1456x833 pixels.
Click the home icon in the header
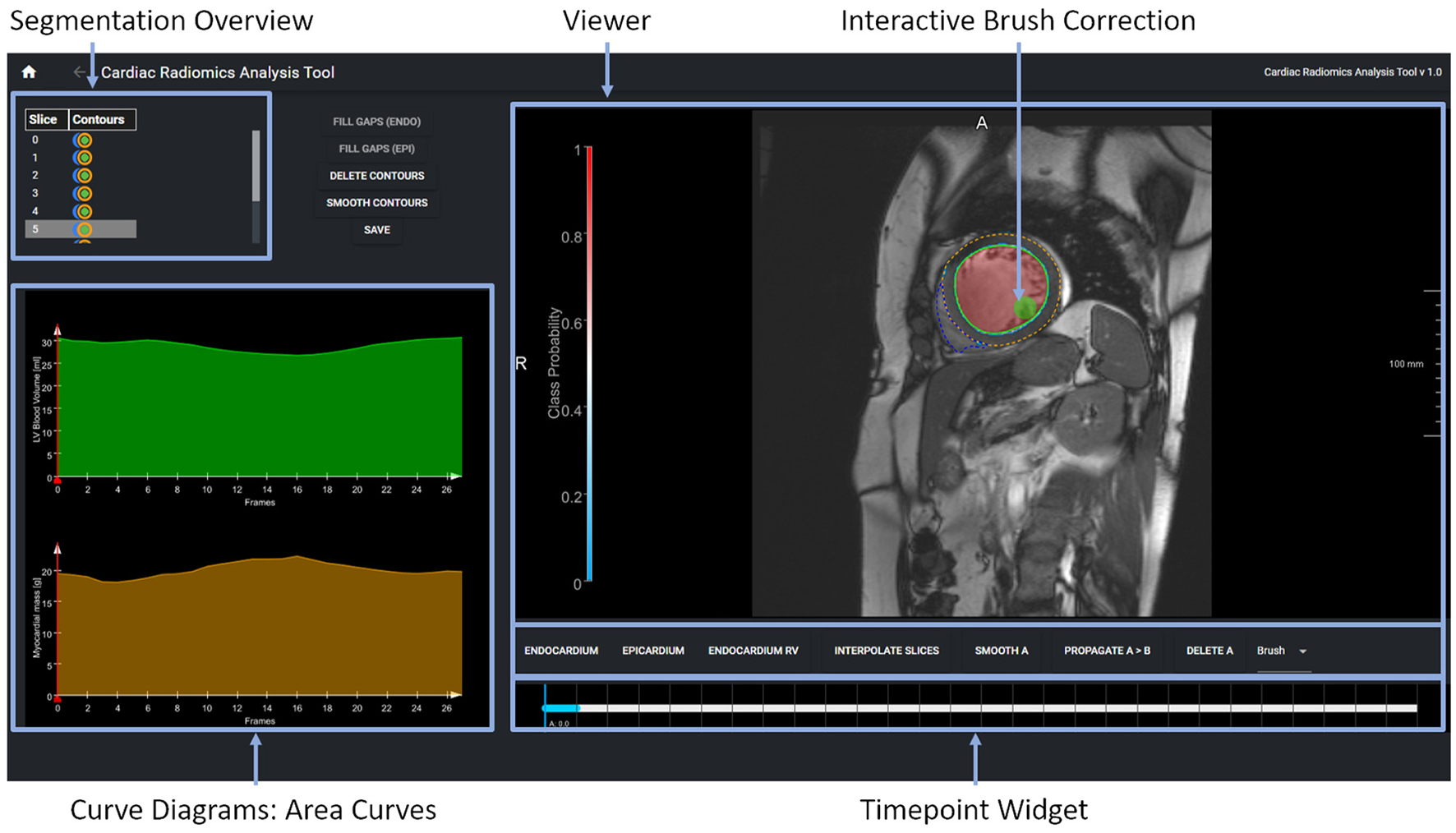29,72
